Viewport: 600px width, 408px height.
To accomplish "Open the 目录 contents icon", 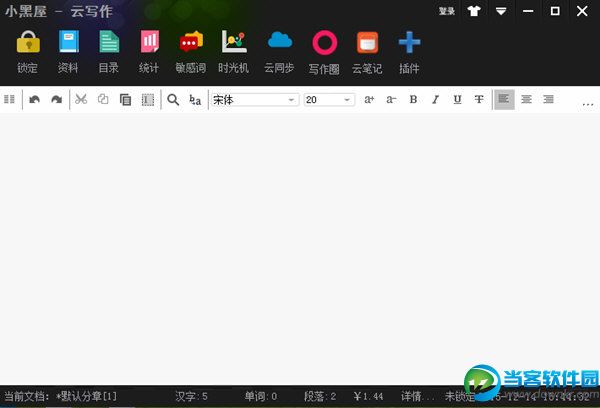I will [109, 41].
